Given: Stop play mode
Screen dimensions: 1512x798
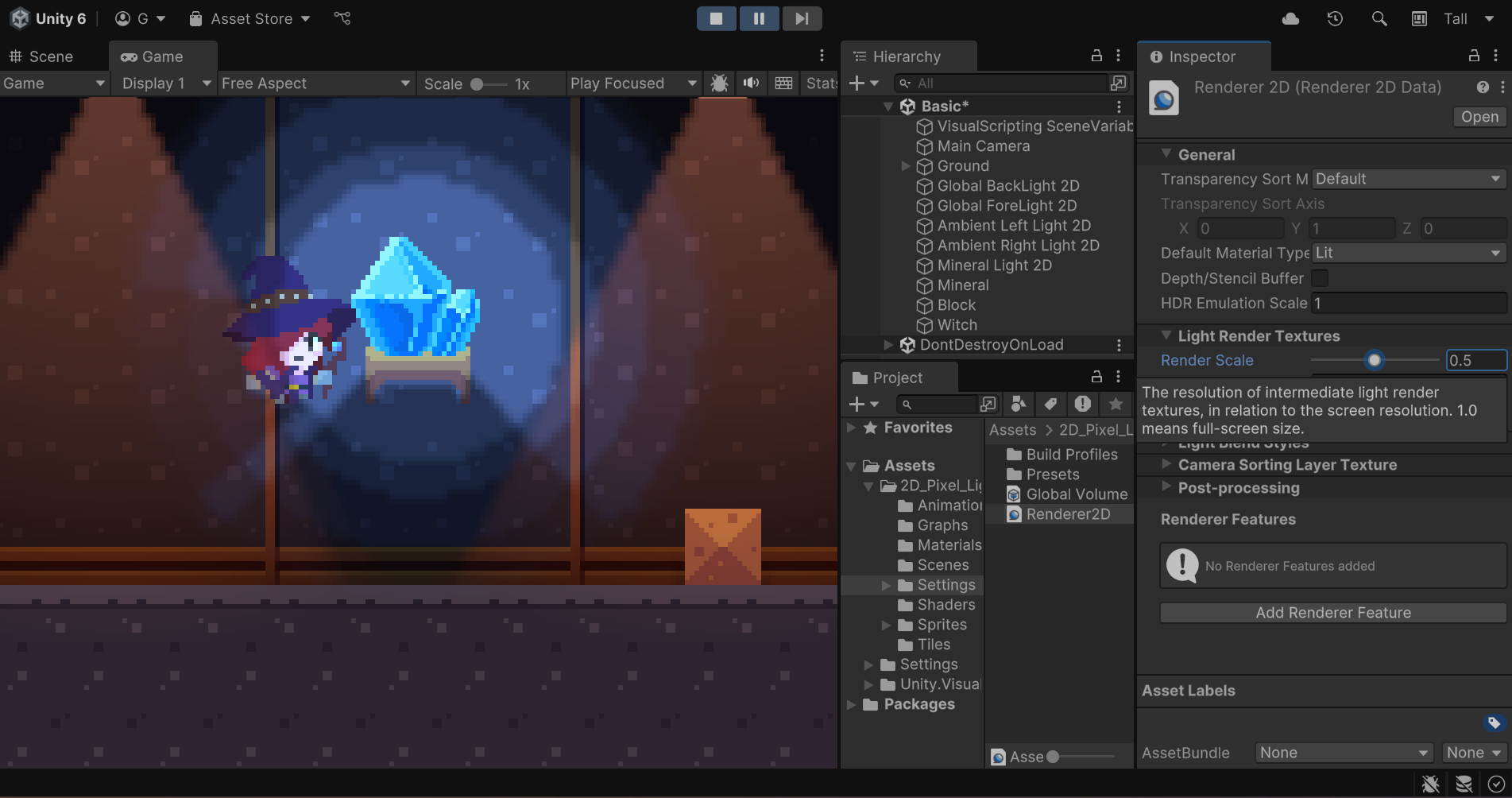Looking at the screenshot, I should [x=716, y=18].
